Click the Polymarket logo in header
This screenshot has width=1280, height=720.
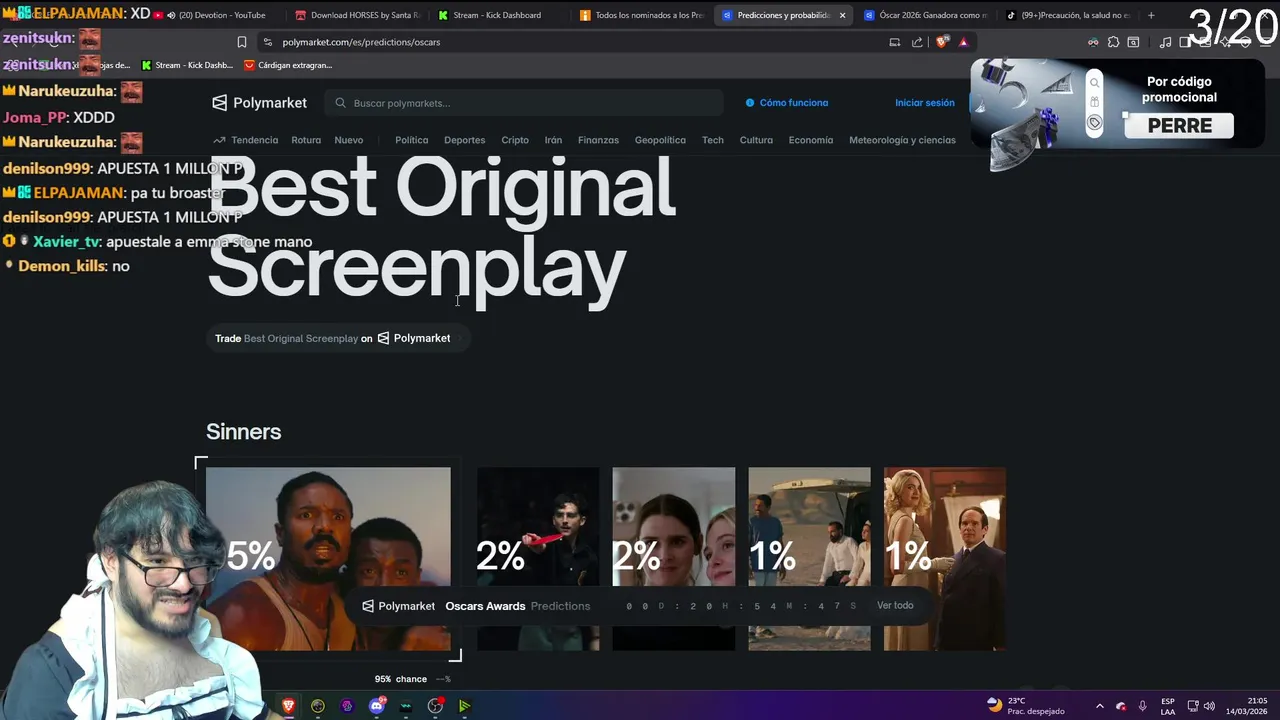(259, 103)
